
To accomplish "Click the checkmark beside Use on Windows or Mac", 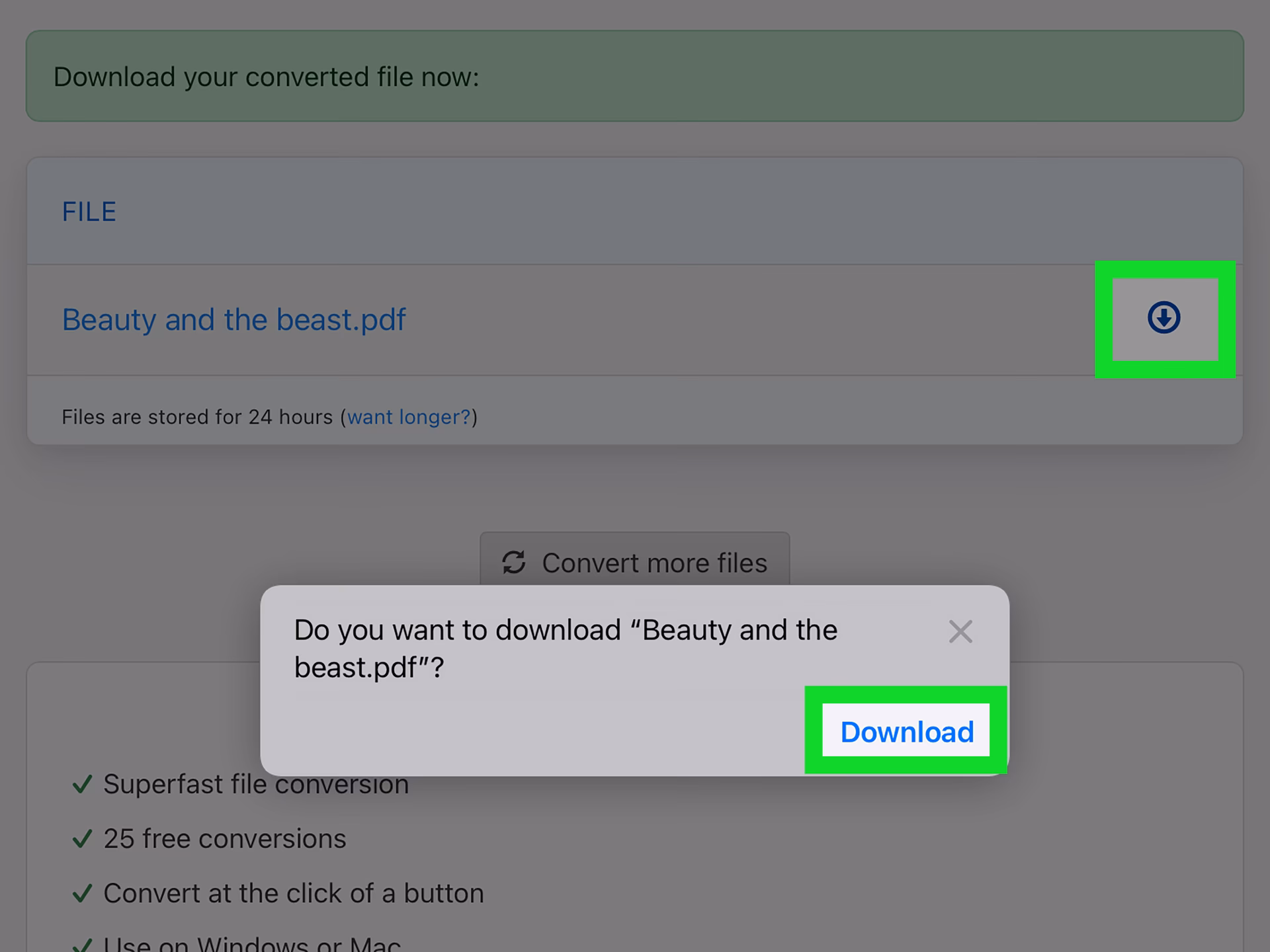I will point(81,944).
